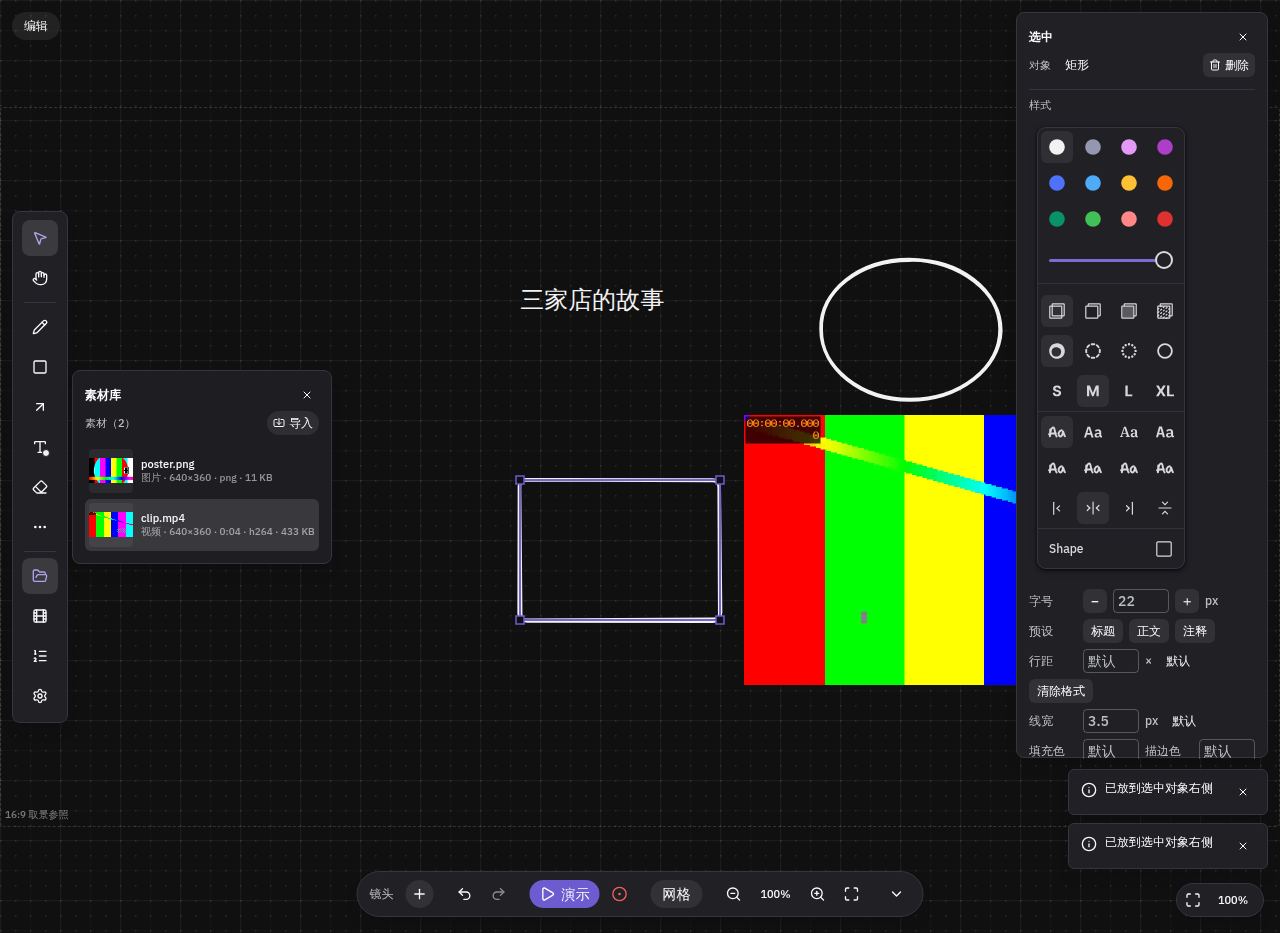Increase font size with the plus stepper
Viewport: 1280px width, 933px height.
pos(1187,601)
